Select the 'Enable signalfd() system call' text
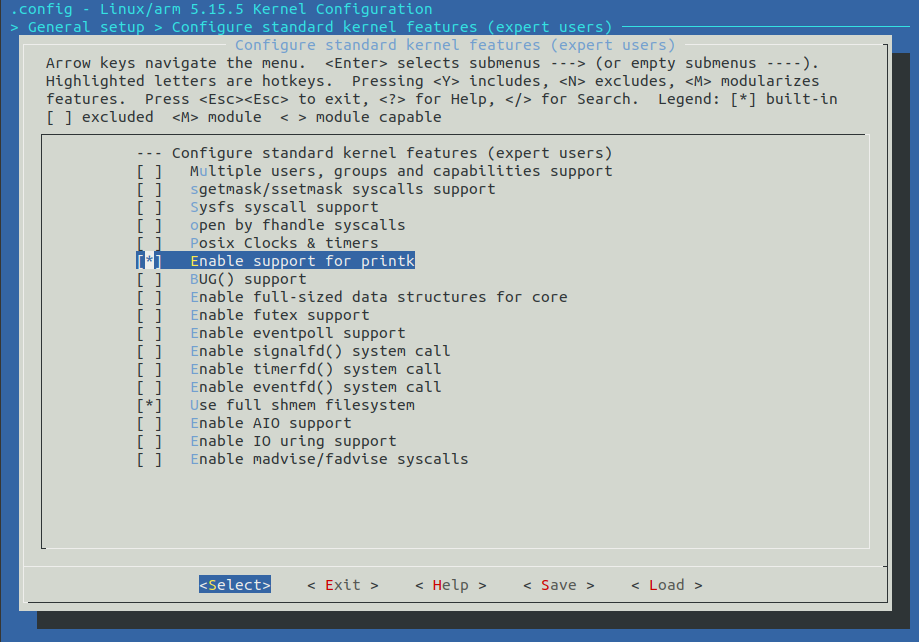 pyautogui.click(x=320, y=351)
